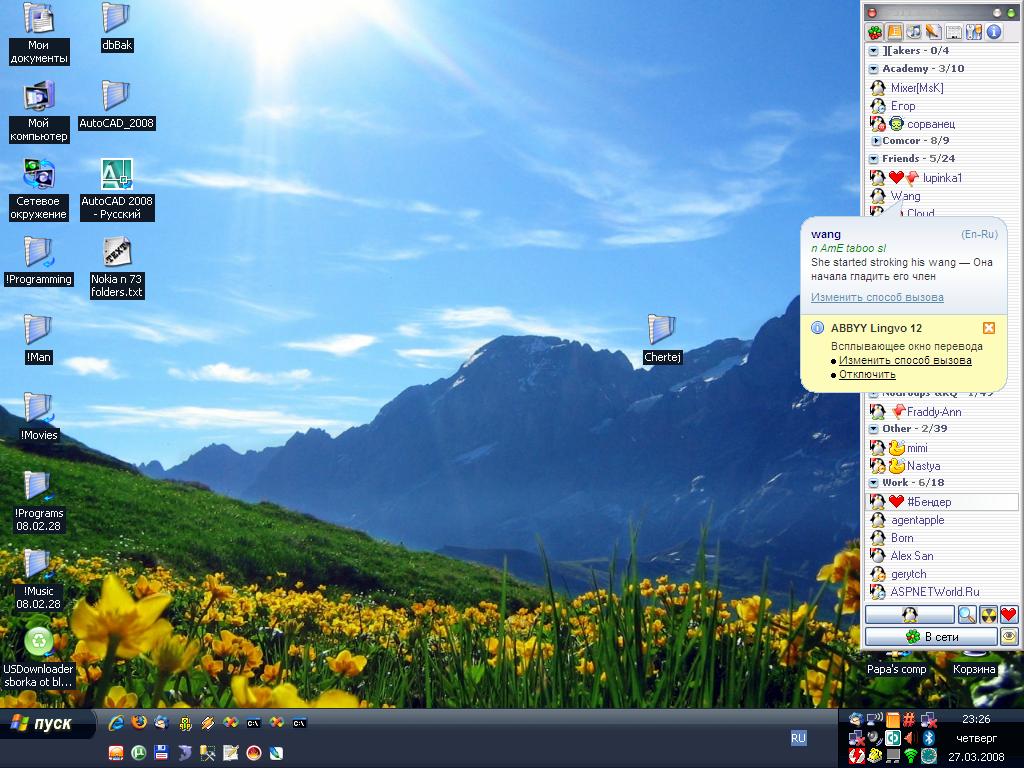
Task: Select the Nokia n 73 folders.txt file
Action: click(x=117, y=268)
